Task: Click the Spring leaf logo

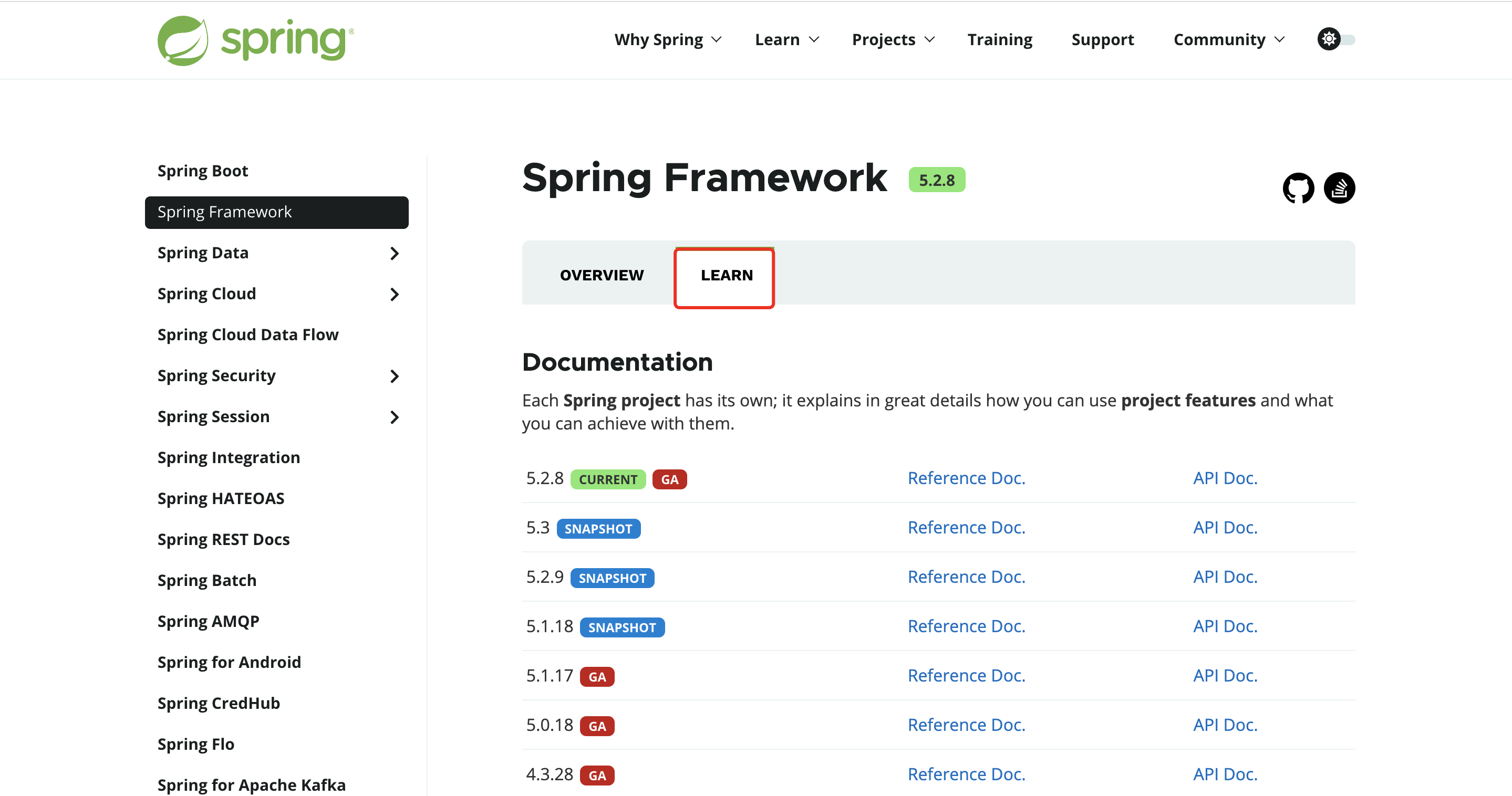Action: [183, 40]
